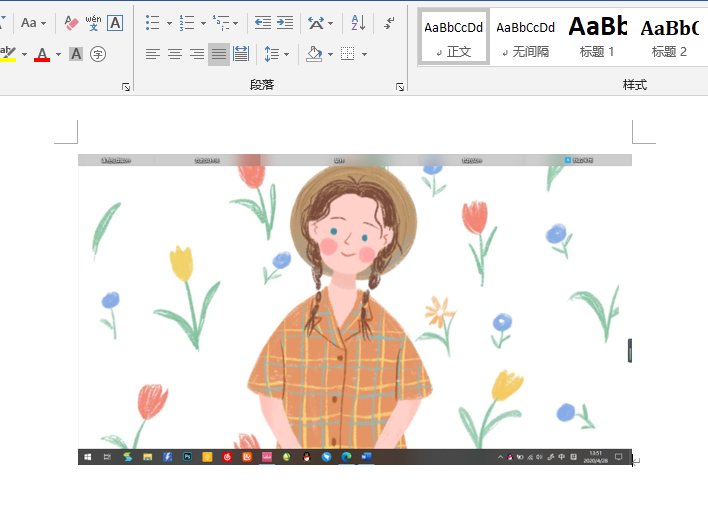This screenshot has height=510, width=708.
Task: Click the Clear All Formatting eraser icon
Action: [x=71, y=22]
